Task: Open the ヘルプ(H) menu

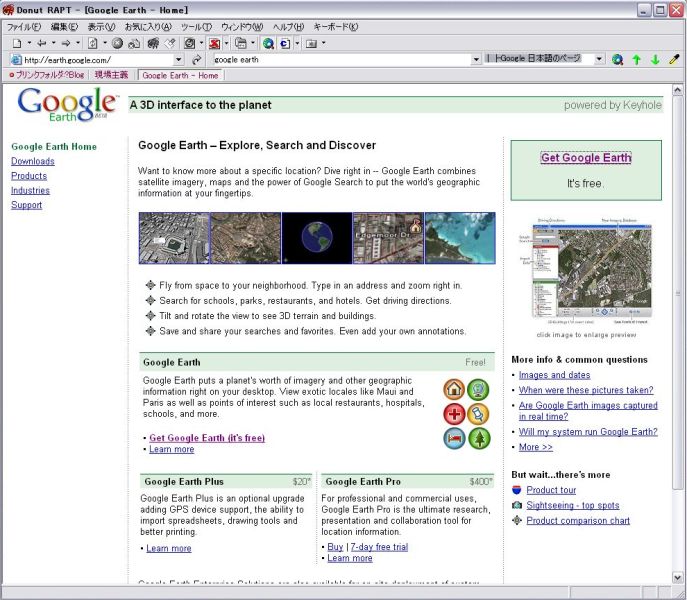Action: click(x=288, y=27)
